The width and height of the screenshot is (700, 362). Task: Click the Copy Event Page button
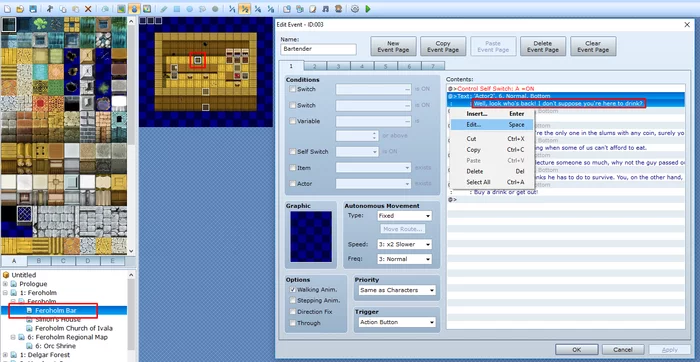443,46
